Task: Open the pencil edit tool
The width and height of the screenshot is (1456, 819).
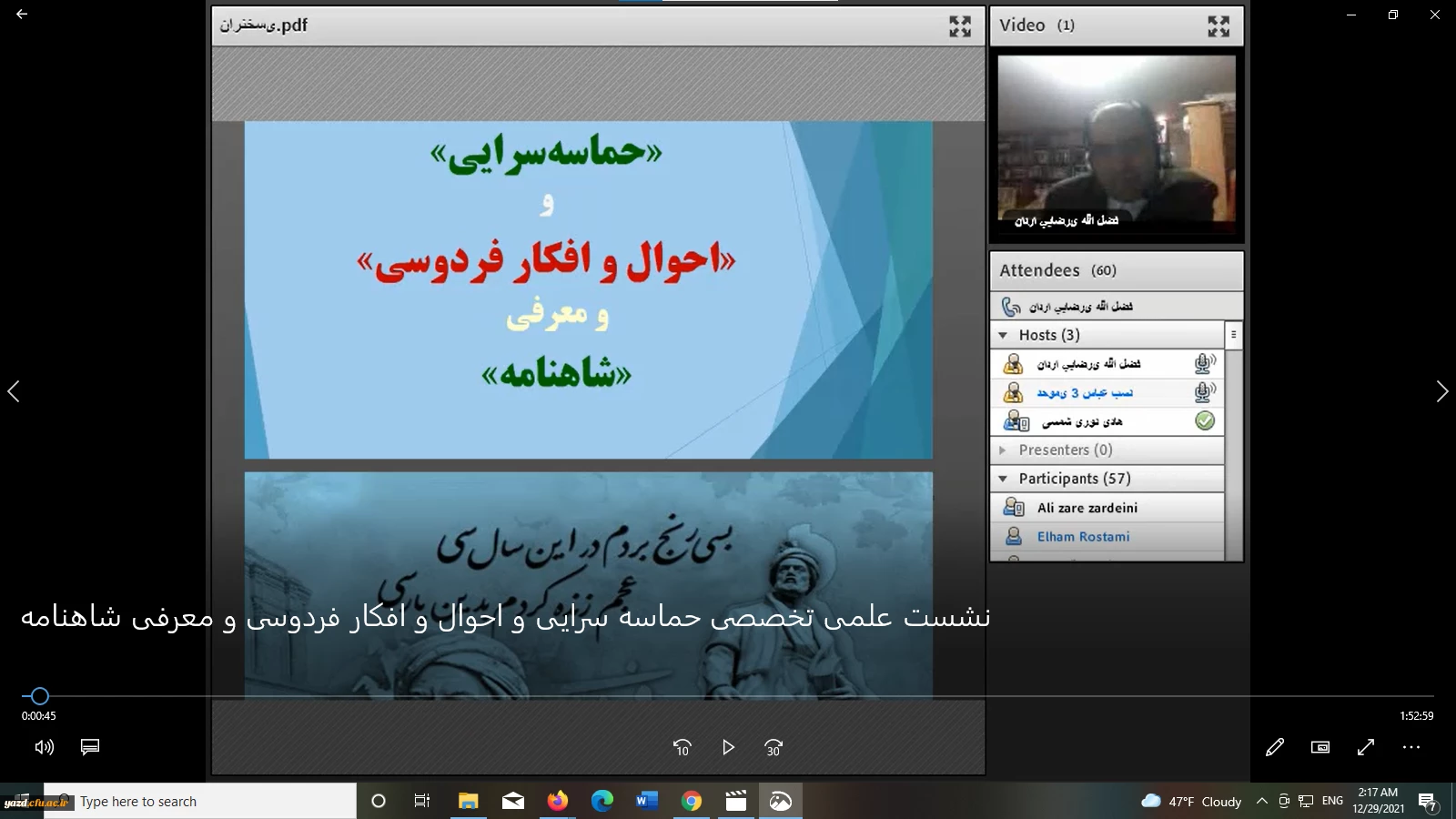Action: coord(1275,747)
